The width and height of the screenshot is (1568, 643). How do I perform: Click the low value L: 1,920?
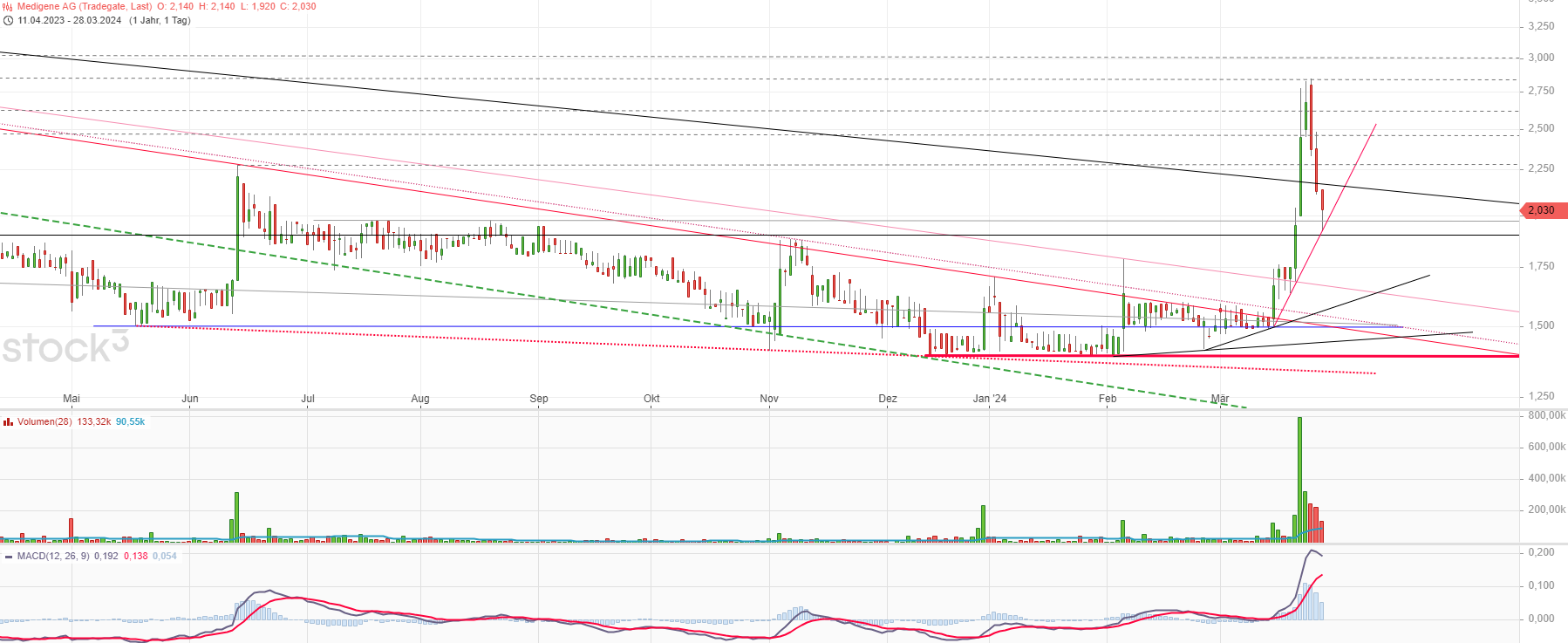pyautogui.click(x=258, y=6)
